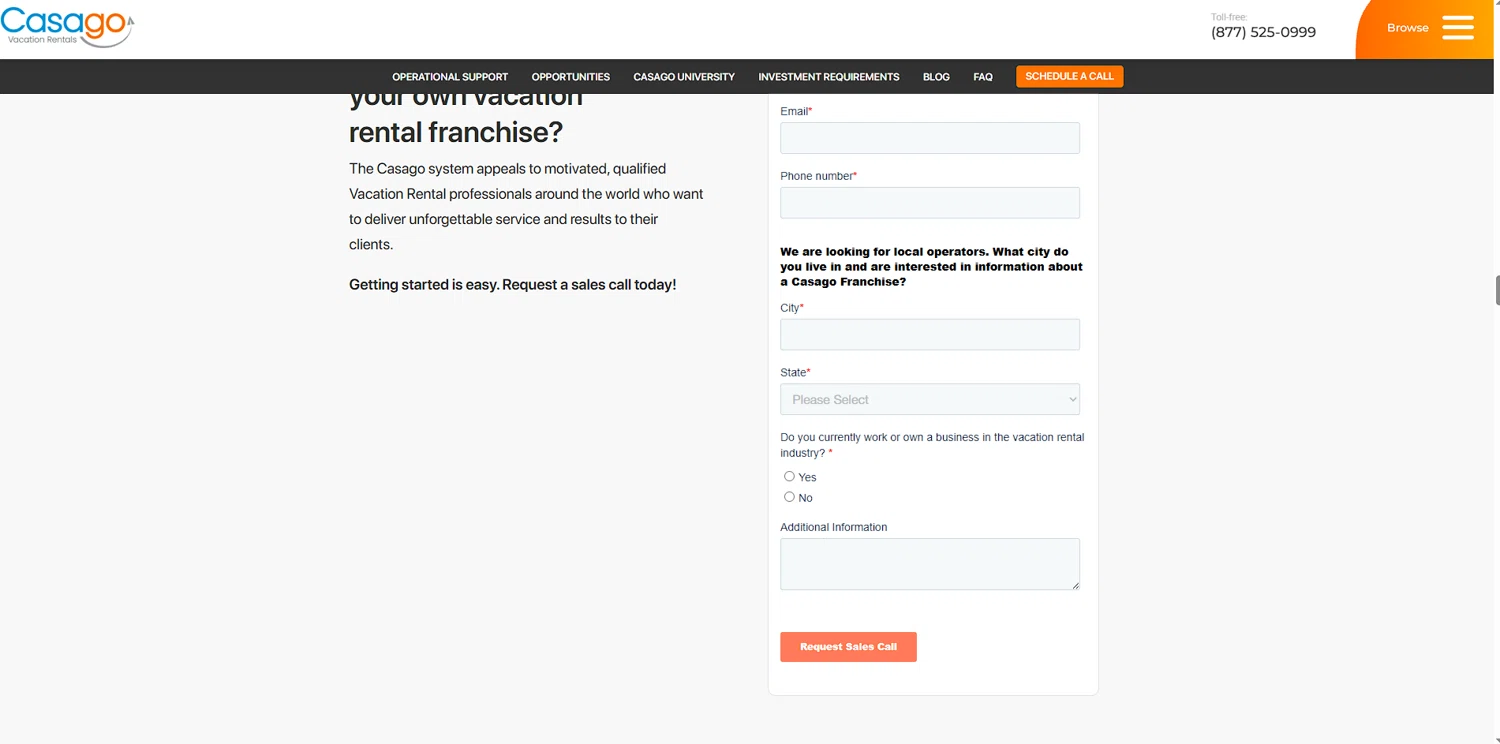
Task: Click the Schedule a Call button
Action: [x=1069, y=77]
